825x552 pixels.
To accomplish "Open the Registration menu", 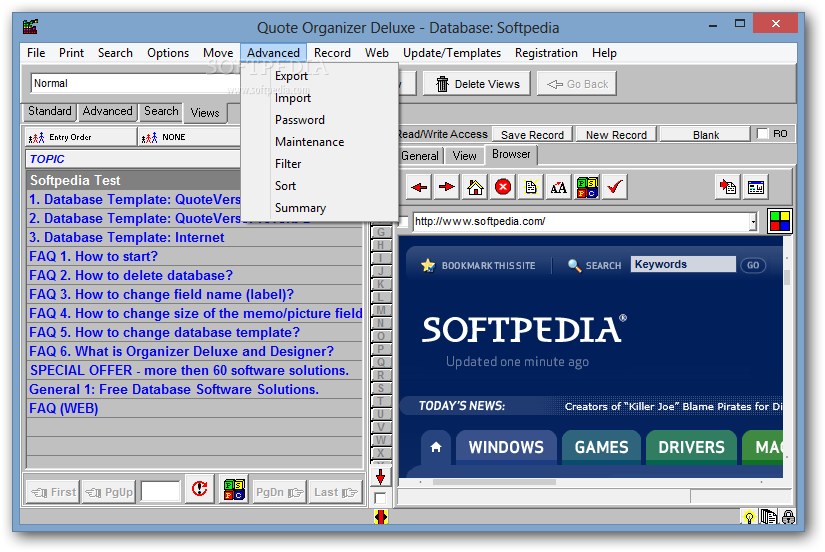I will pos(546,53).
